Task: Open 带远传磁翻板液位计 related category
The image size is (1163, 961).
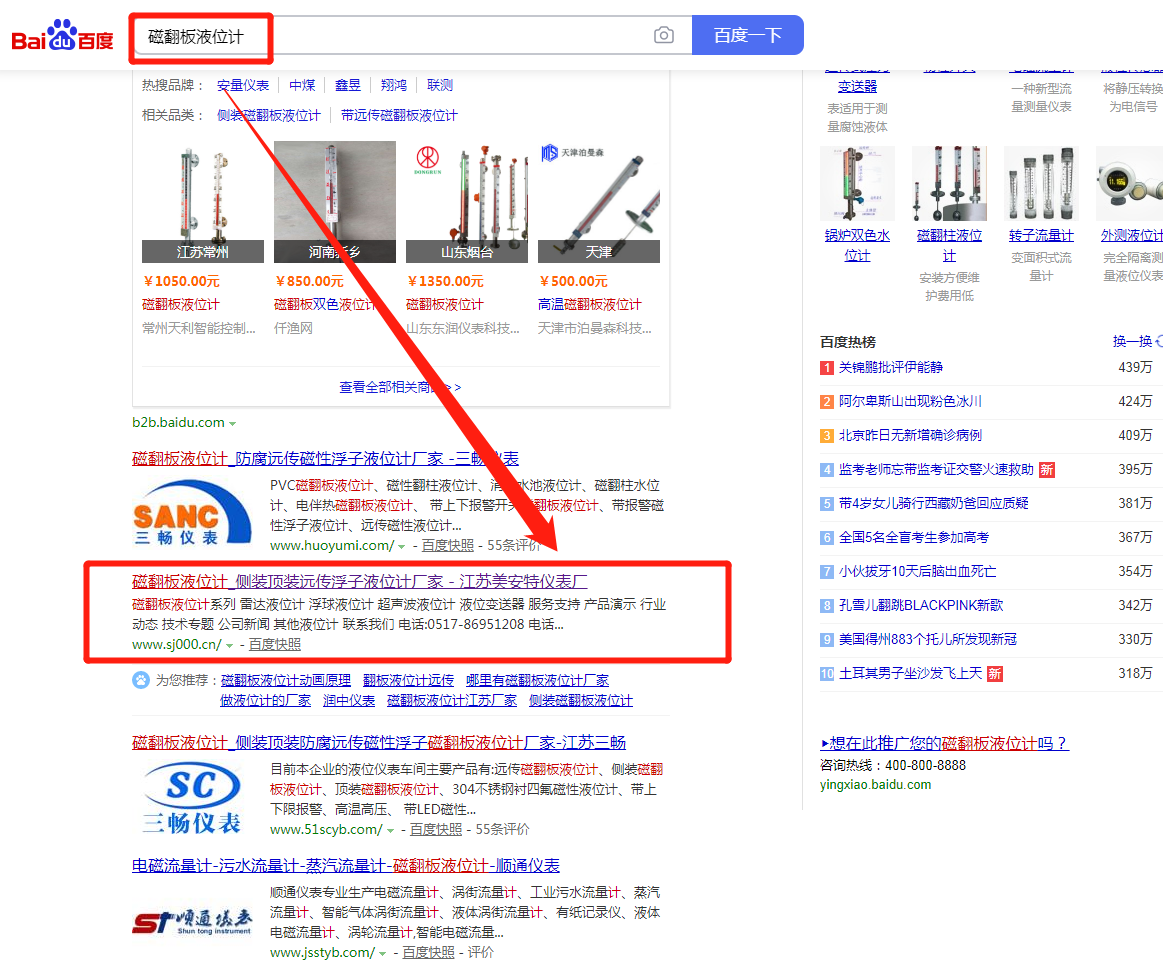Action: [x=399, y=115]
